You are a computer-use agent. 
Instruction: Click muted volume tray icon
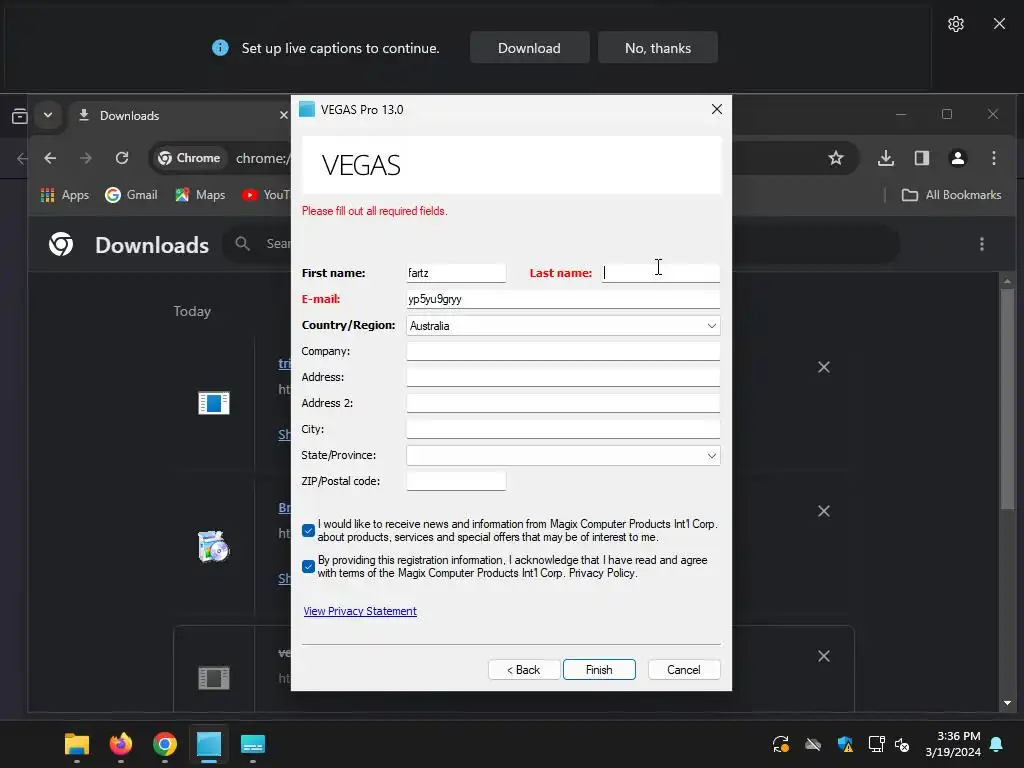(903, 744)
